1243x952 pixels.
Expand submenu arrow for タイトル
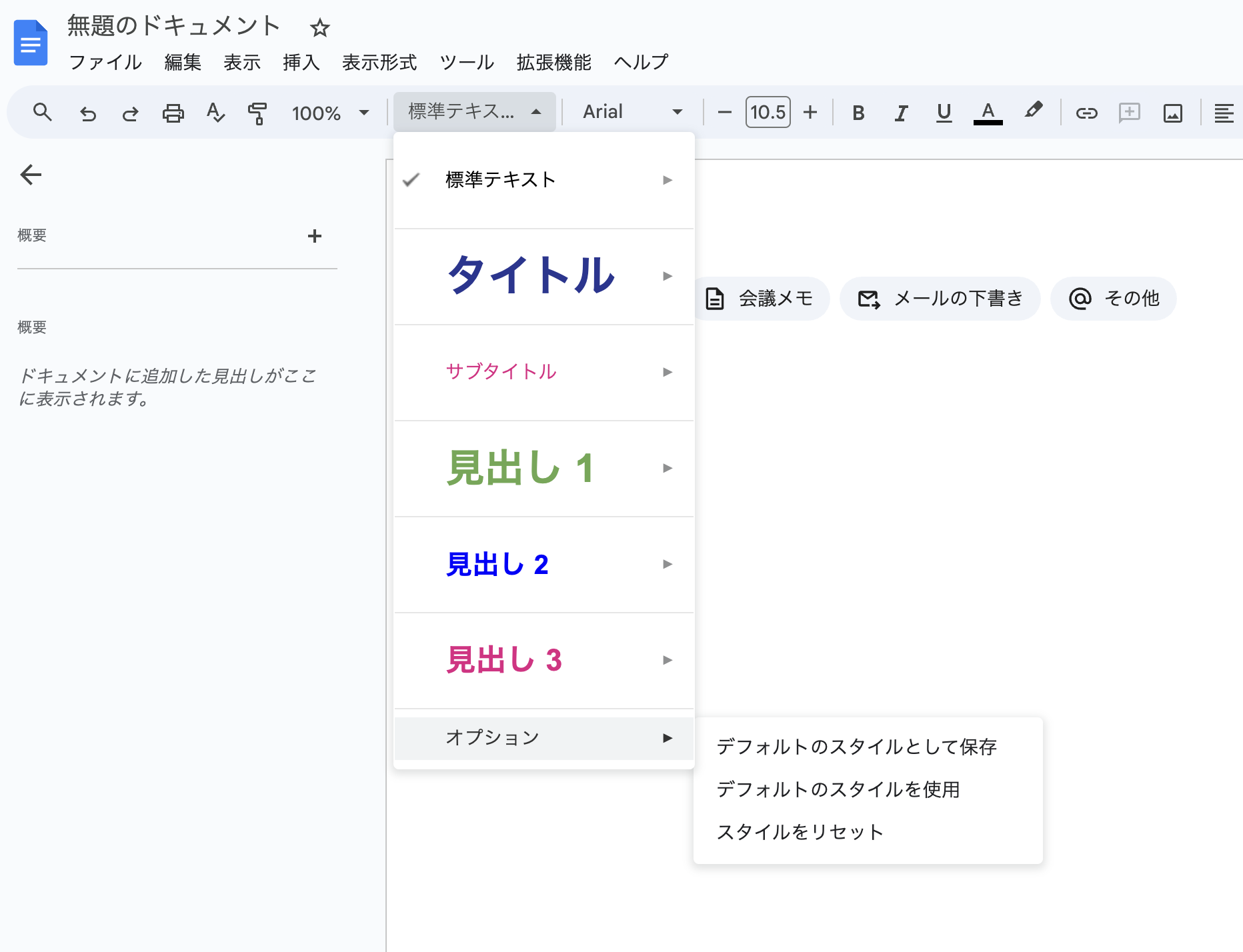coord(668,276)
